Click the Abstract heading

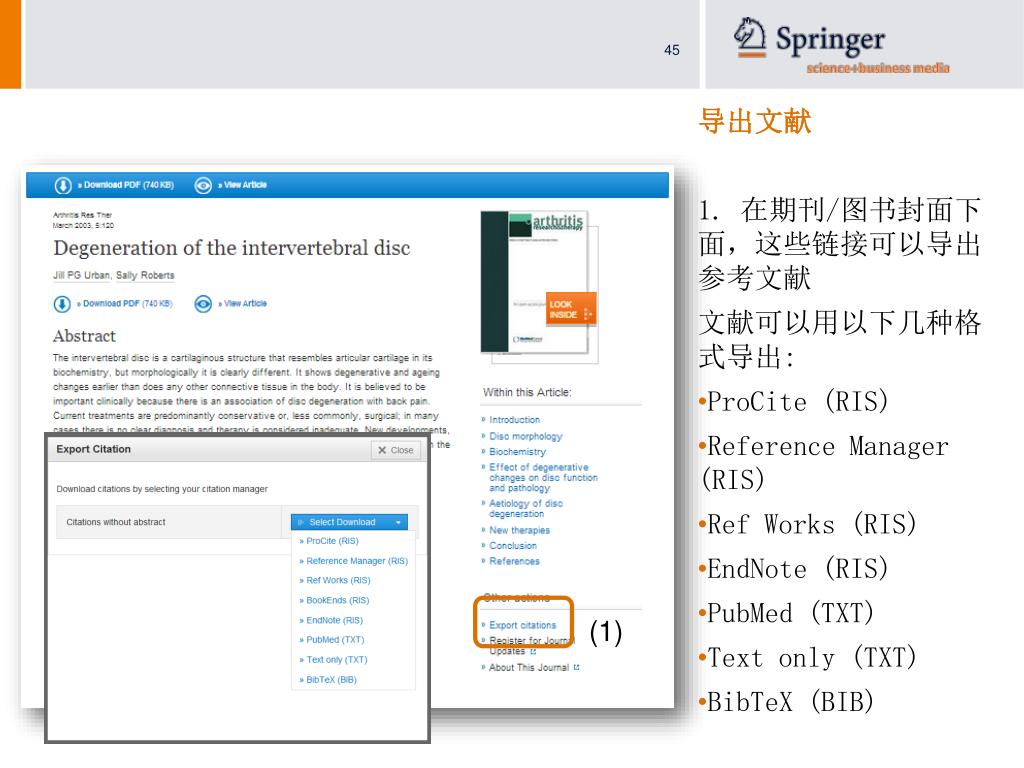(x=84, y=336)
